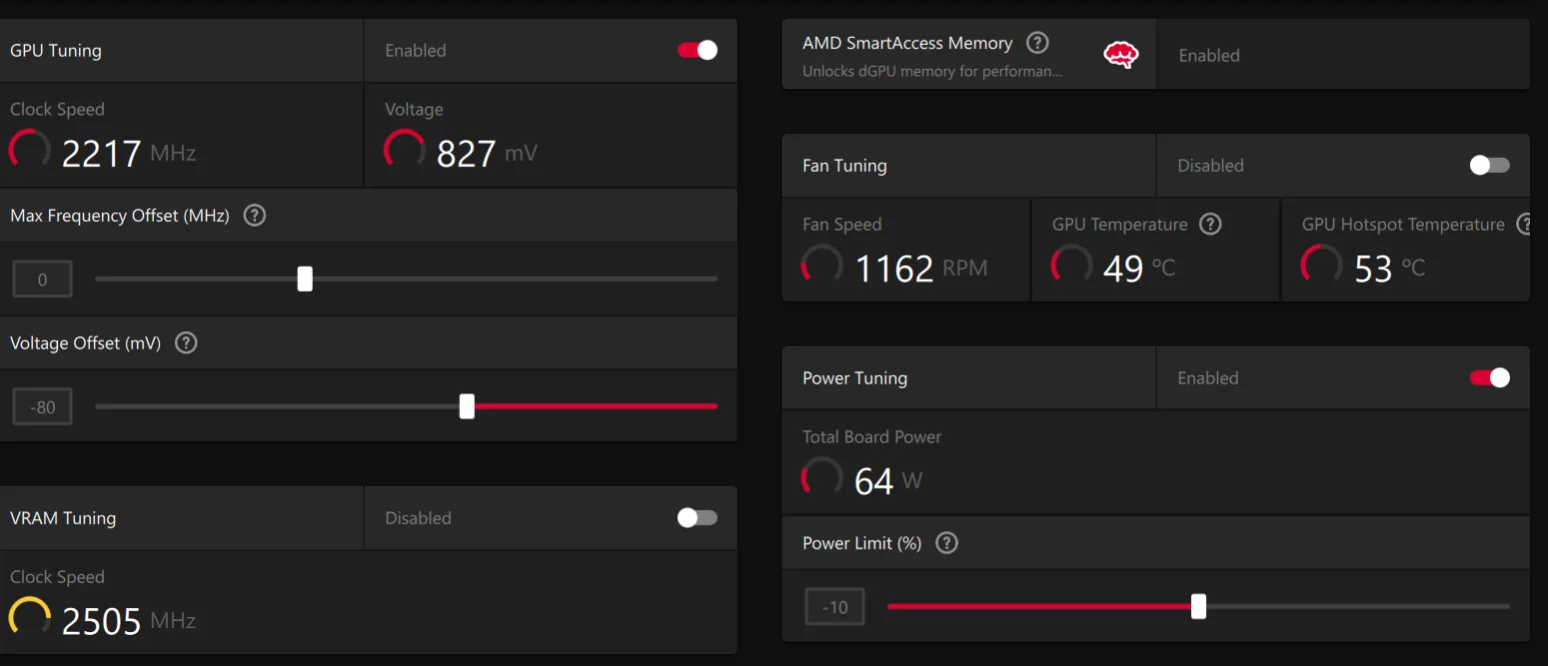Click the Voltage Offset slider handle
This screenshot has height=666, width=1548.
click(x=467, y=406)
